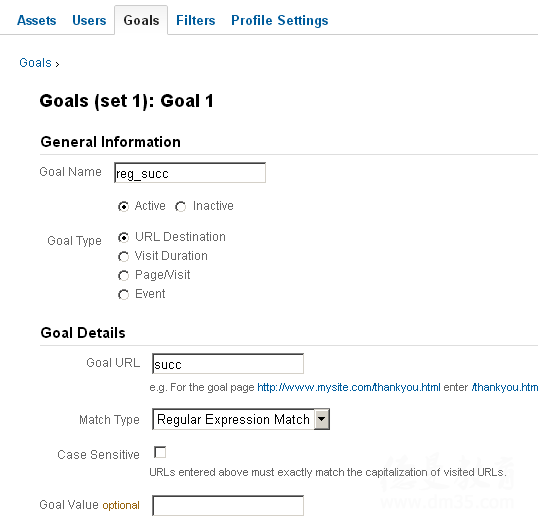This screenshot has height=529, width=538.
Task: Click the Goal Name text field
Action: [190, 173]
